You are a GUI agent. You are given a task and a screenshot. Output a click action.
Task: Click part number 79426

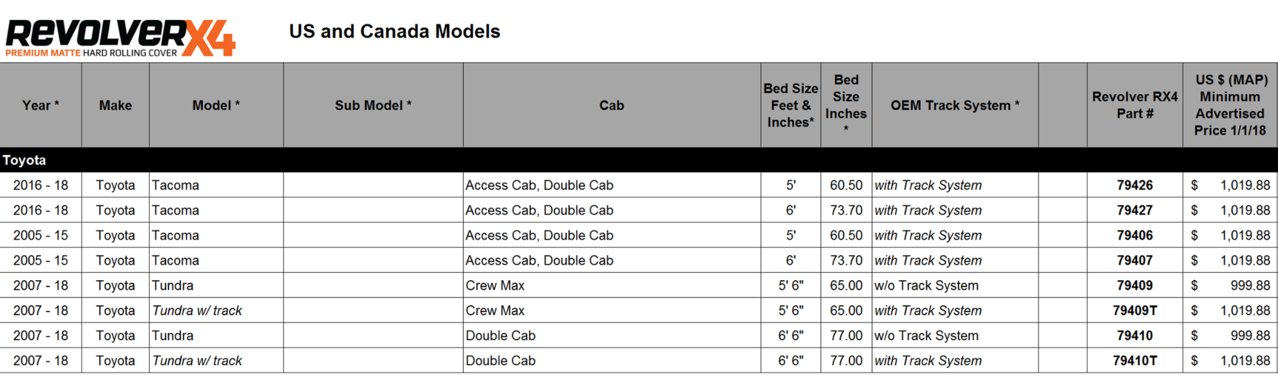pos(1135,185)
